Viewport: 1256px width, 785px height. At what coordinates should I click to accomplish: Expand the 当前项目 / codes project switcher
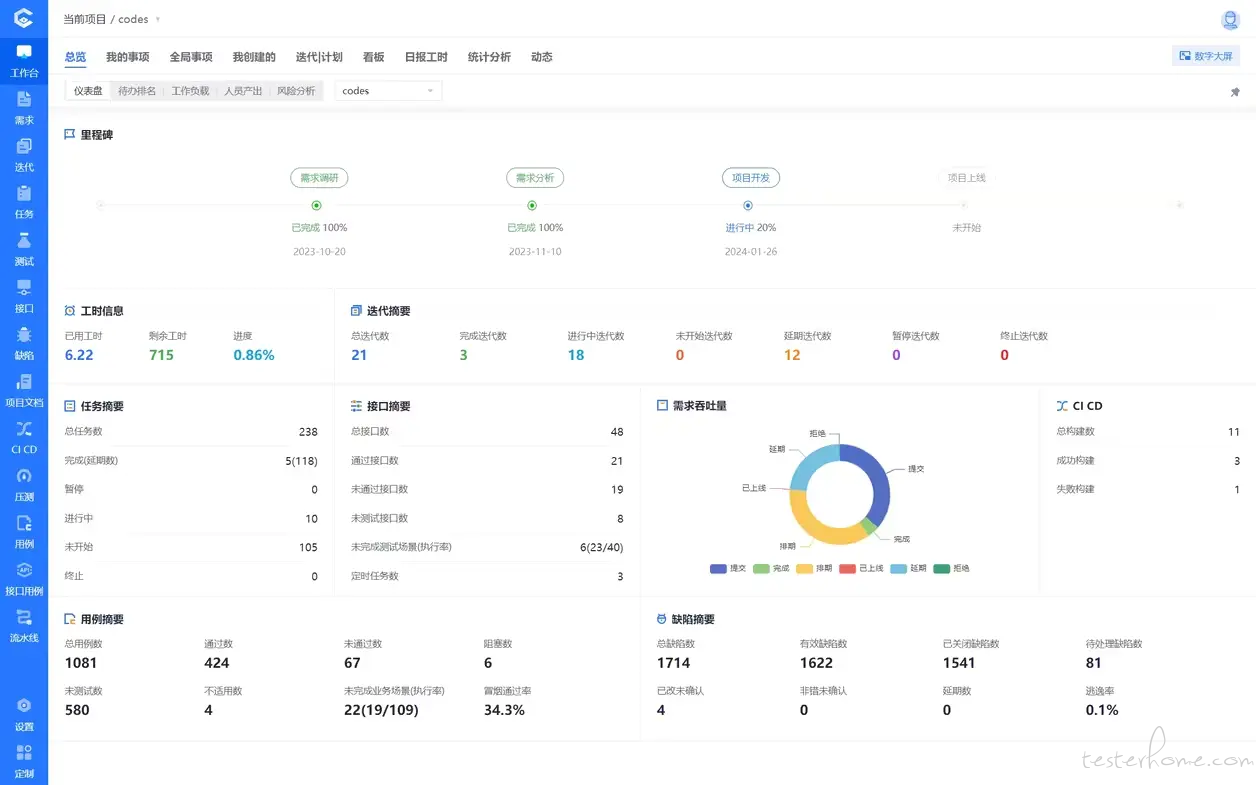point(111,19)
